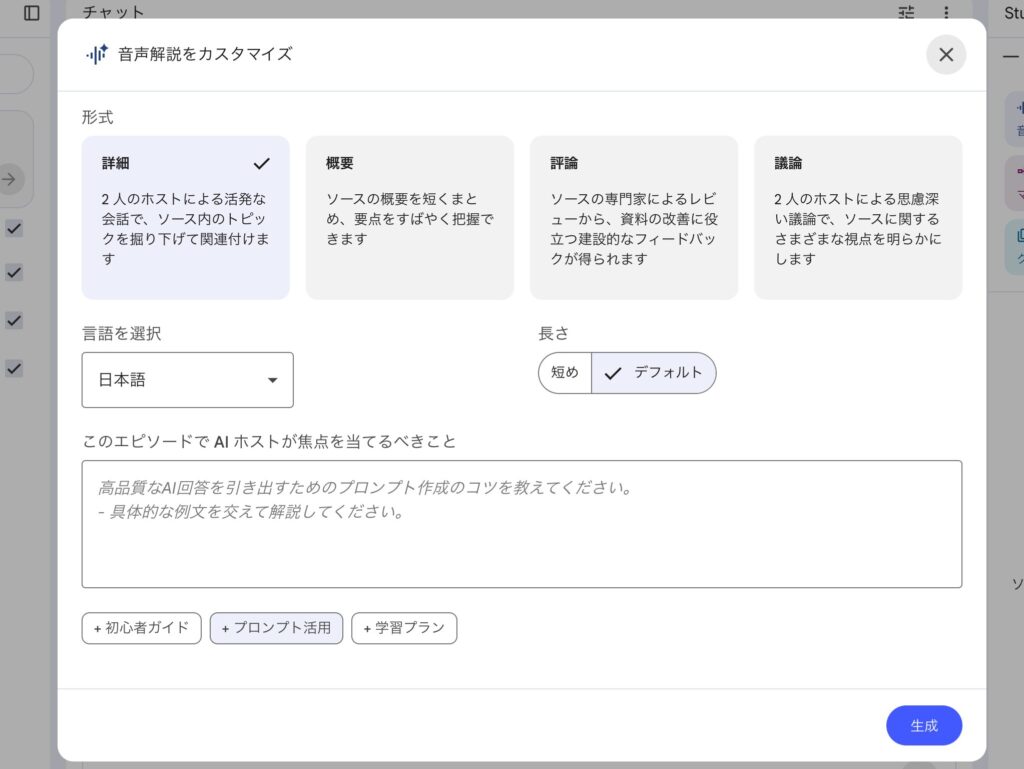This screenshot has width=1024, height=769.
Task: Add the 初心者ガイド suggestion chip
Action: click(141, 628)
